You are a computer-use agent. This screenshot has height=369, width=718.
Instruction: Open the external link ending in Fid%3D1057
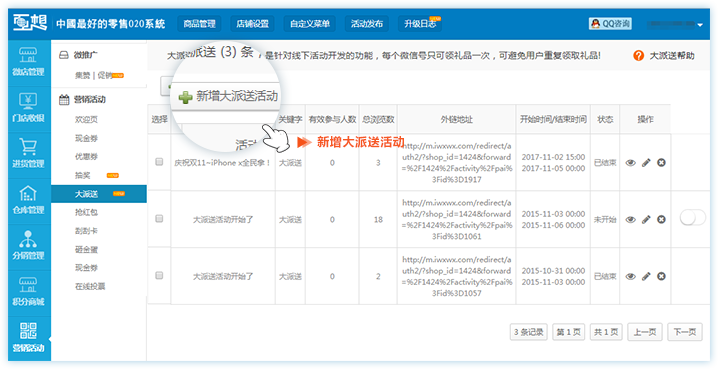click(457, 276)
